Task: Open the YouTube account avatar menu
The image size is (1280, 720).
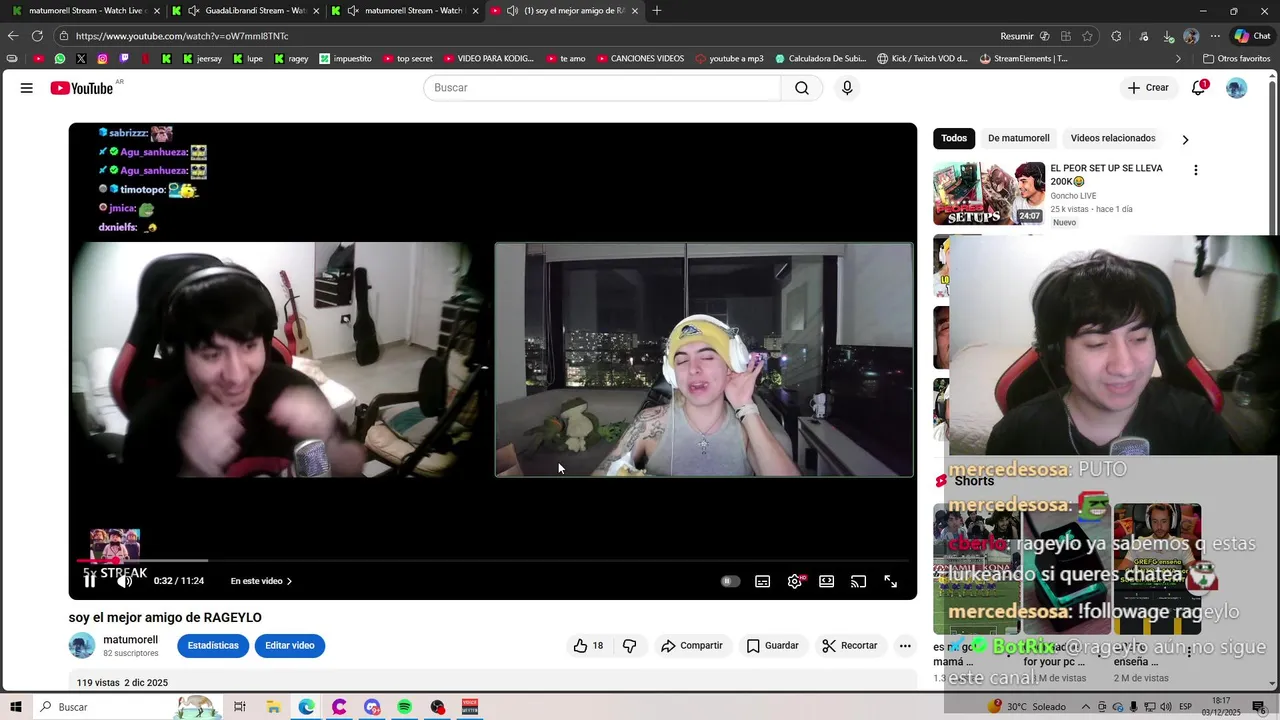Action: click(1237, 88)
